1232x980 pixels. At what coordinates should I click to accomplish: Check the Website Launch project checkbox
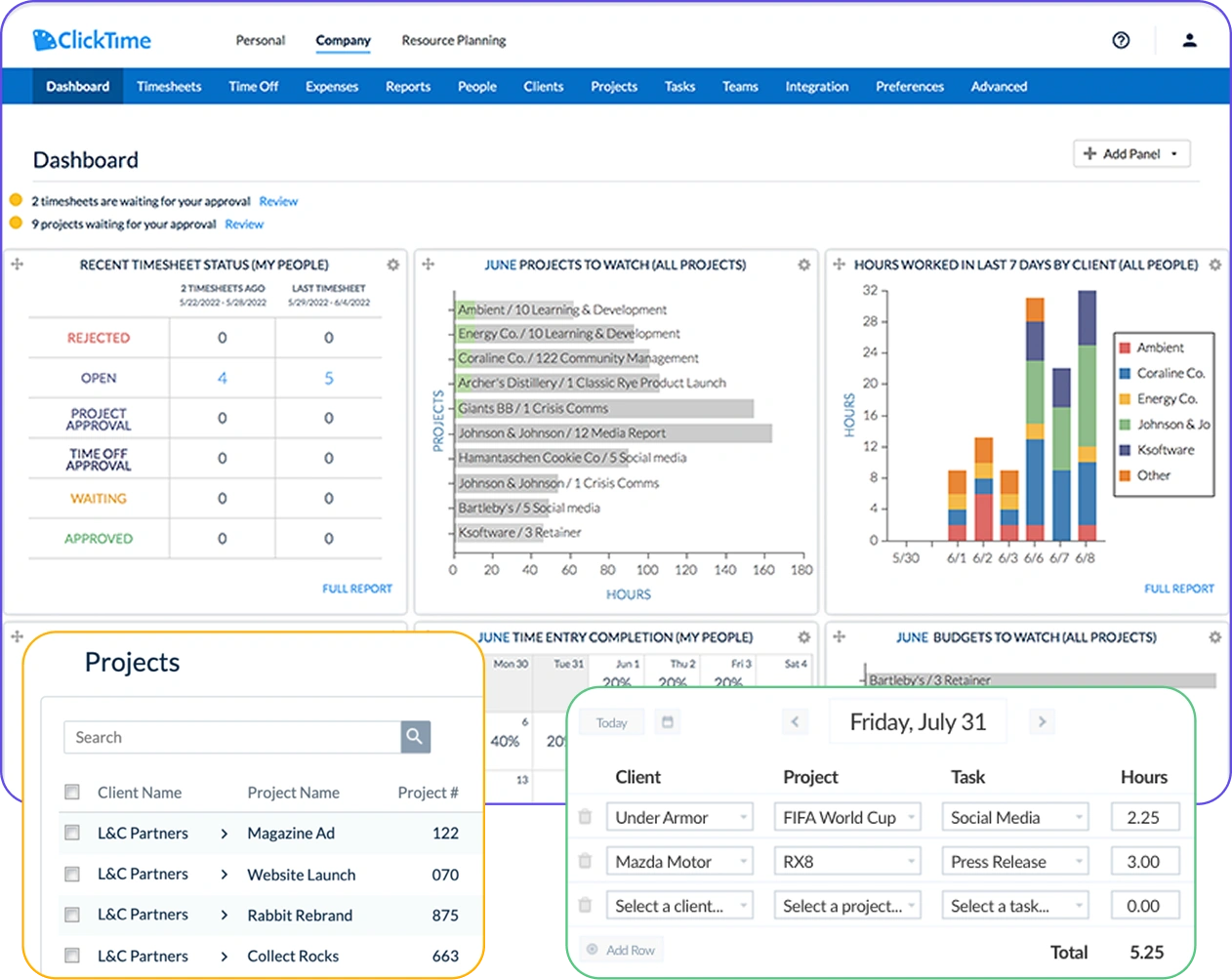pyautogui.click(x=72, y=874)
